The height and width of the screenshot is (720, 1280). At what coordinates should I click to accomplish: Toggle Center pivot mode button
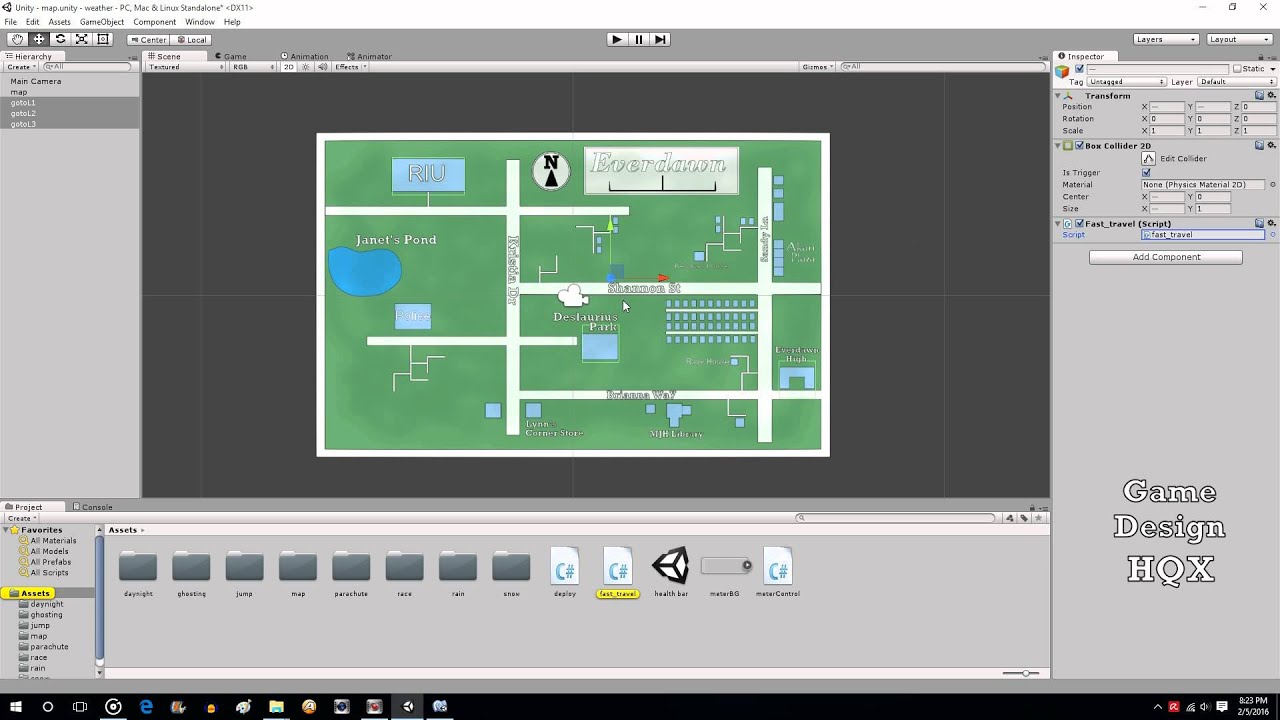[148, 40]
